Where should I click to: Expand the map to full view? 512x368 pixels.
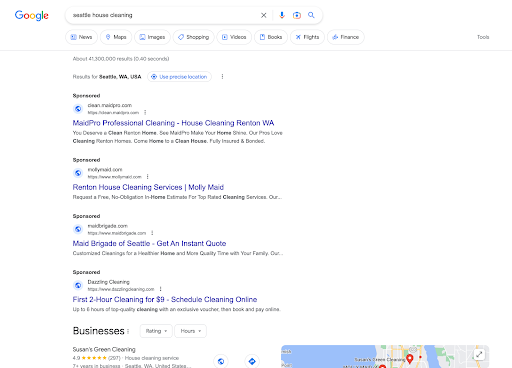pos(479,354)
